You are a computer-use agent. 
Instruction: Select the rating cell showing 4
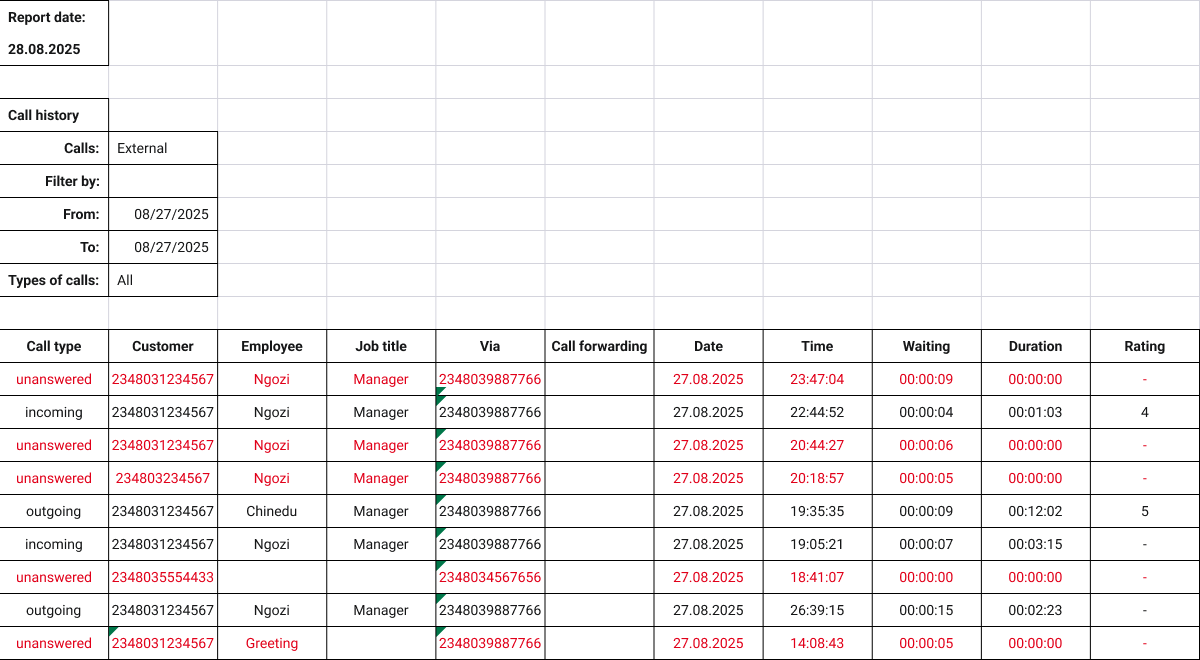point(1144,412)
